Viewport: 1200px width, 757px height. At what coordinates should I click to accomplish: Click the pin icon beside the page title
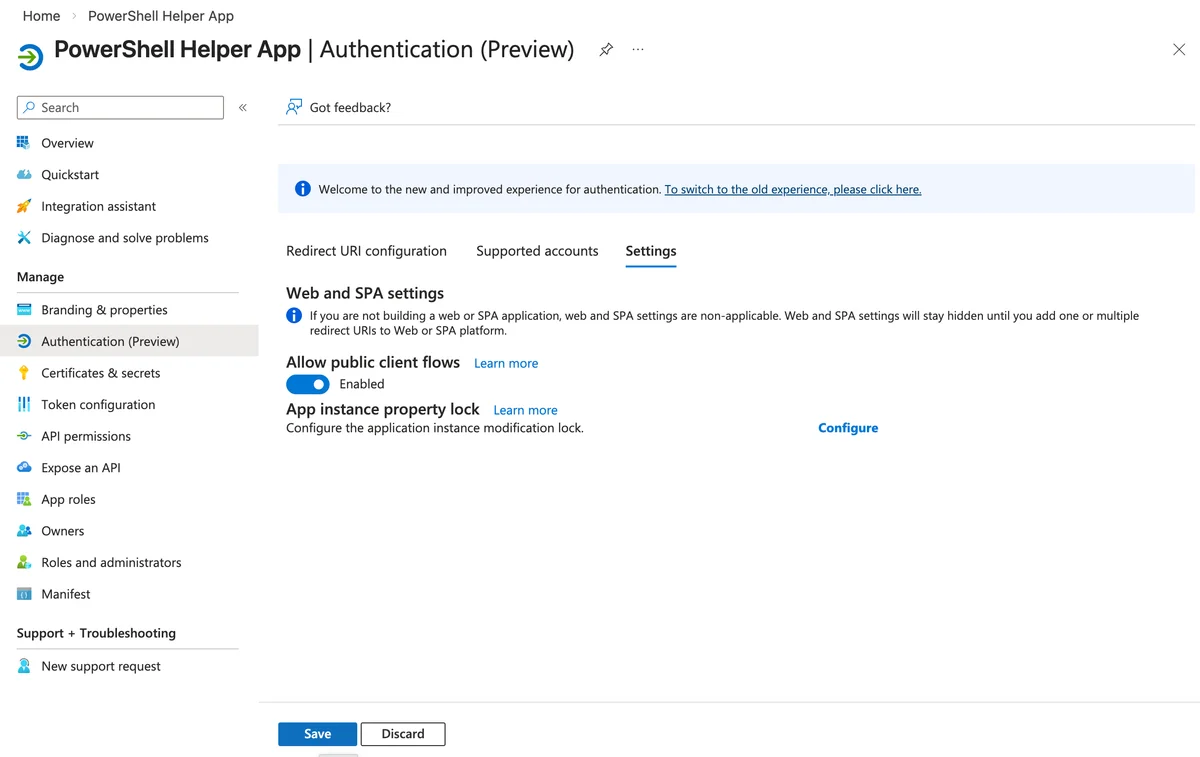pyautogui.click(x=606, y=49)
